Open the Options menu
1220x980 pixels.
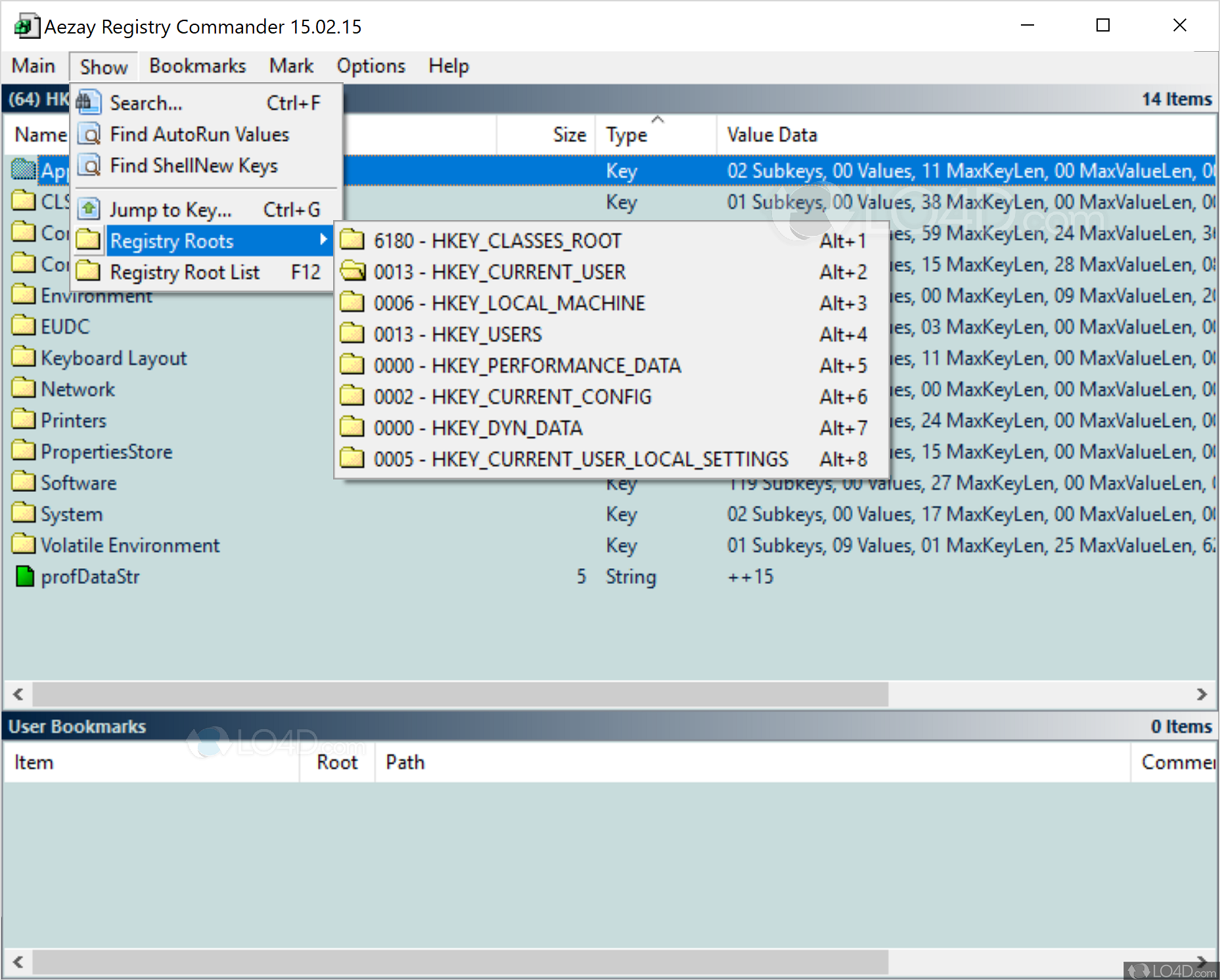coord(370,66)
